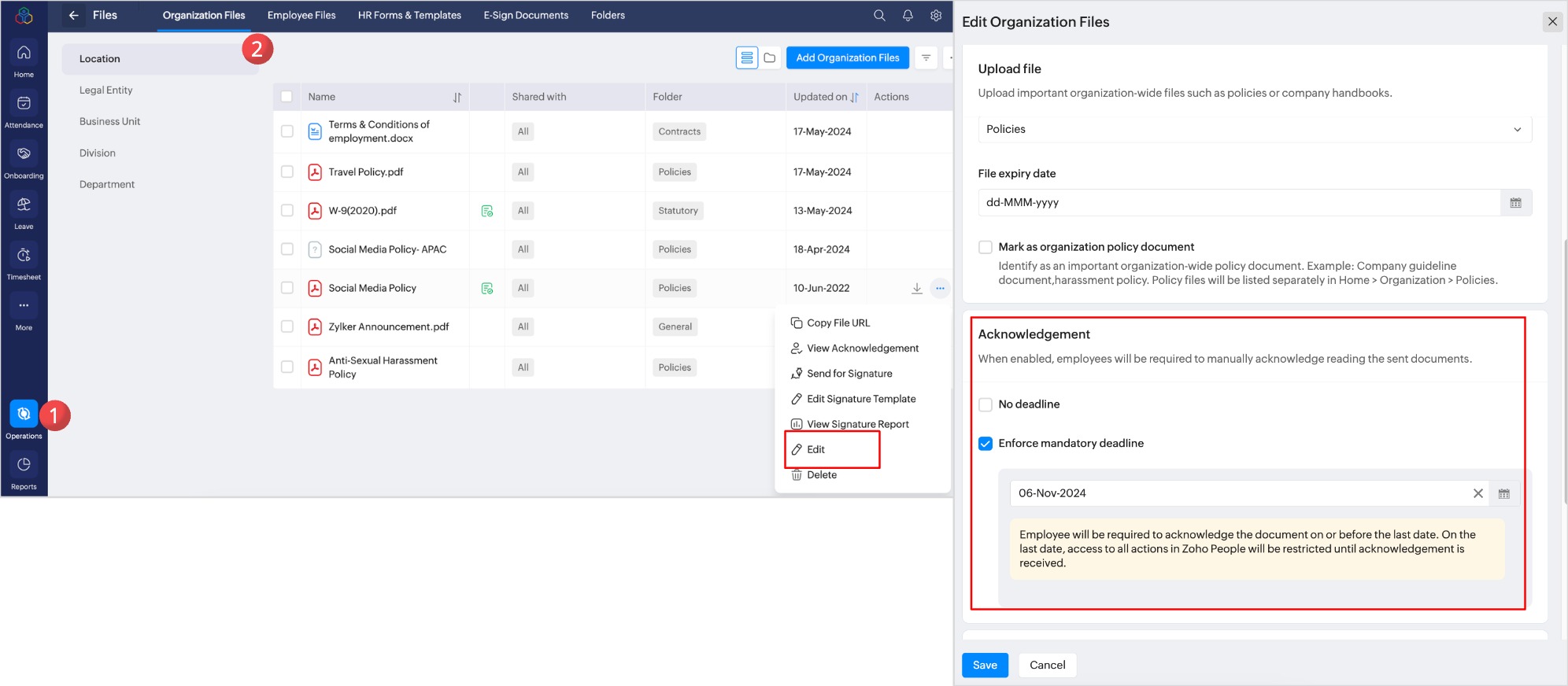This screenshot has width=1568, height=686.
Task: Cancel editing the organization file
Action: point(1047,666)
